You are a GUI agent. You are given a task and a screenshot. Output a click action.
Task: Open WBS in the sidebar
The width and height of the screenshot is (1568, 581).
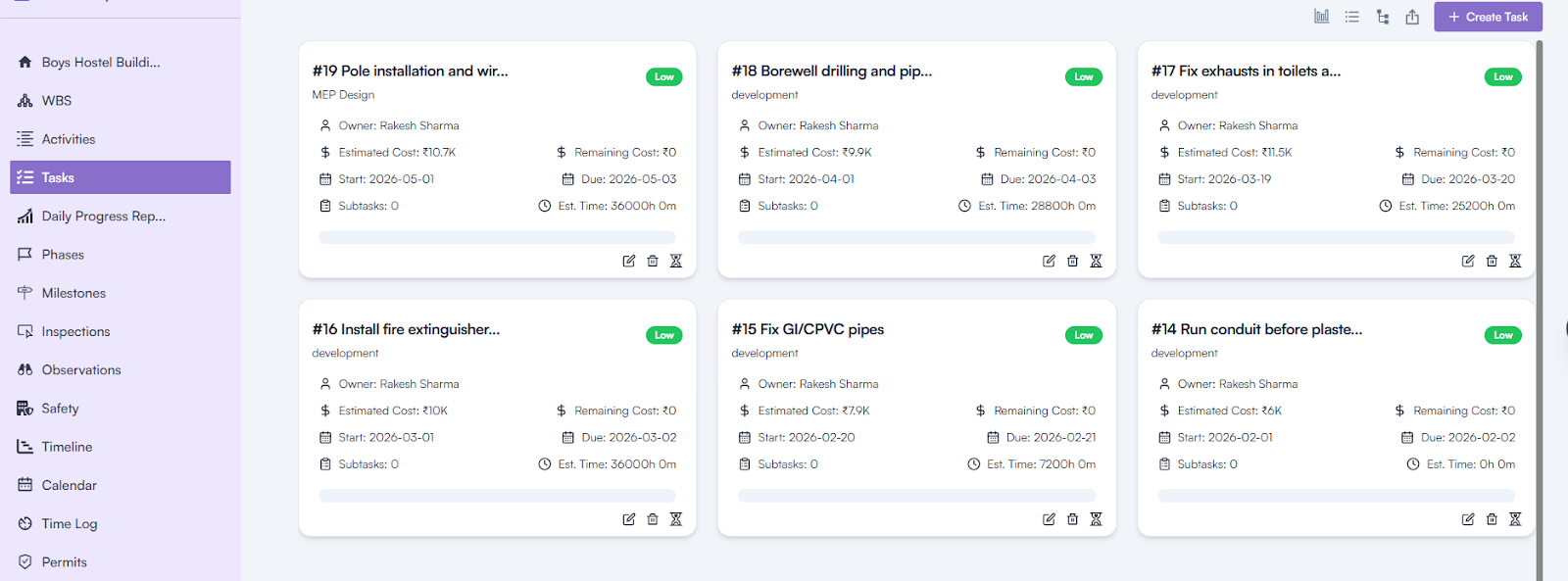56,101
